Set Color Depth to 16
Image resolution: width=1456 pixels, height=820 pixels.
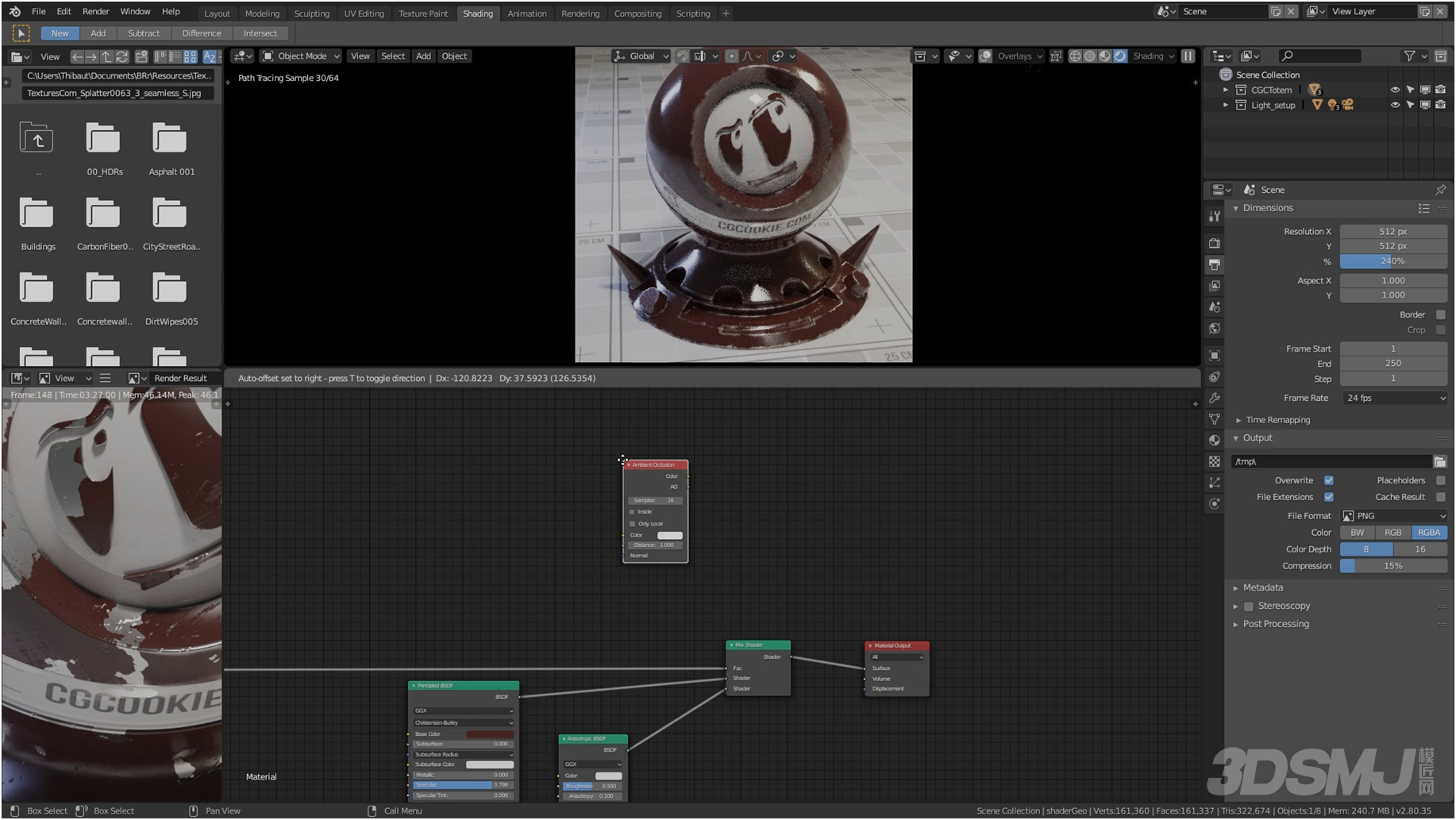[1420, 550]
